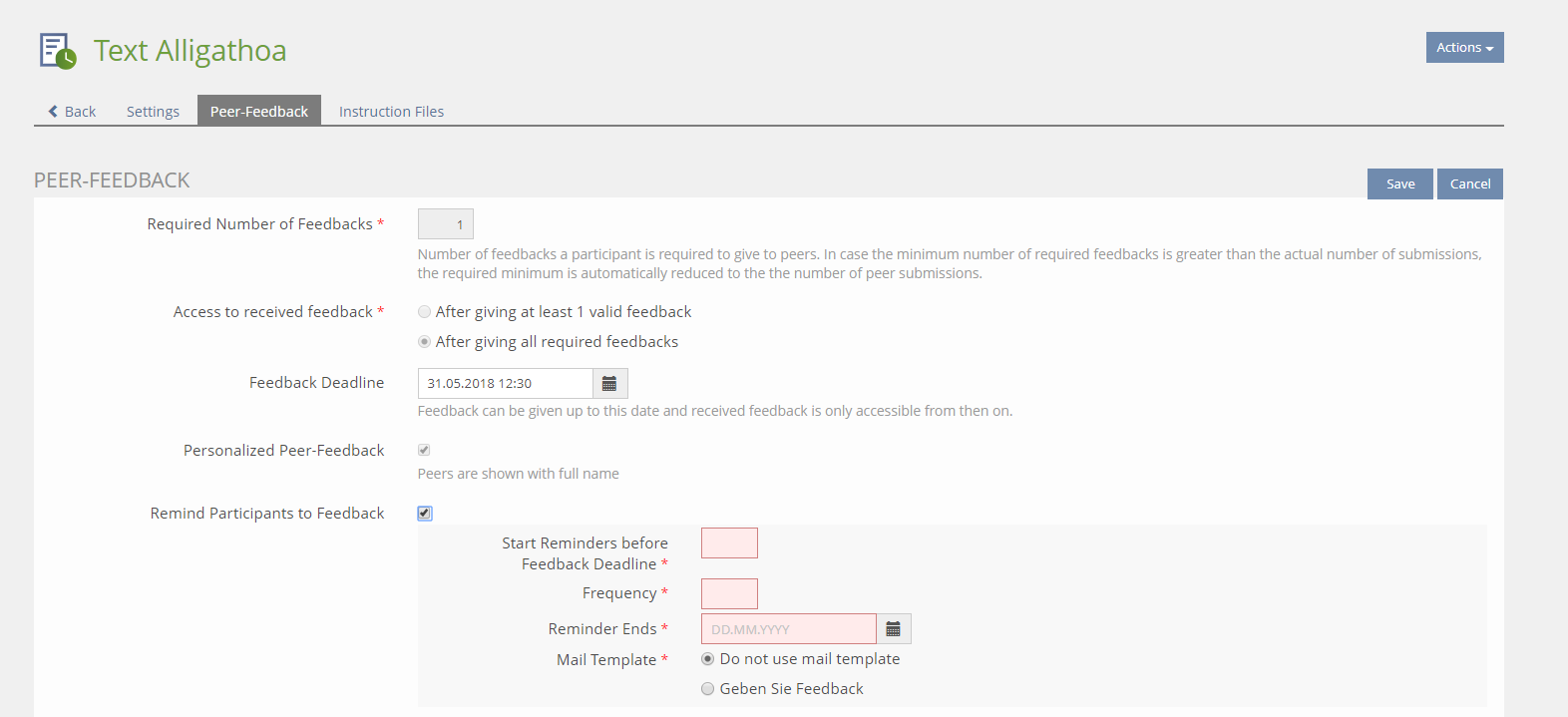Uncheck Remind Participants to Feedback
This screenshot has width=1568, height=717.
pyautogui.click(x=425, y=514)
